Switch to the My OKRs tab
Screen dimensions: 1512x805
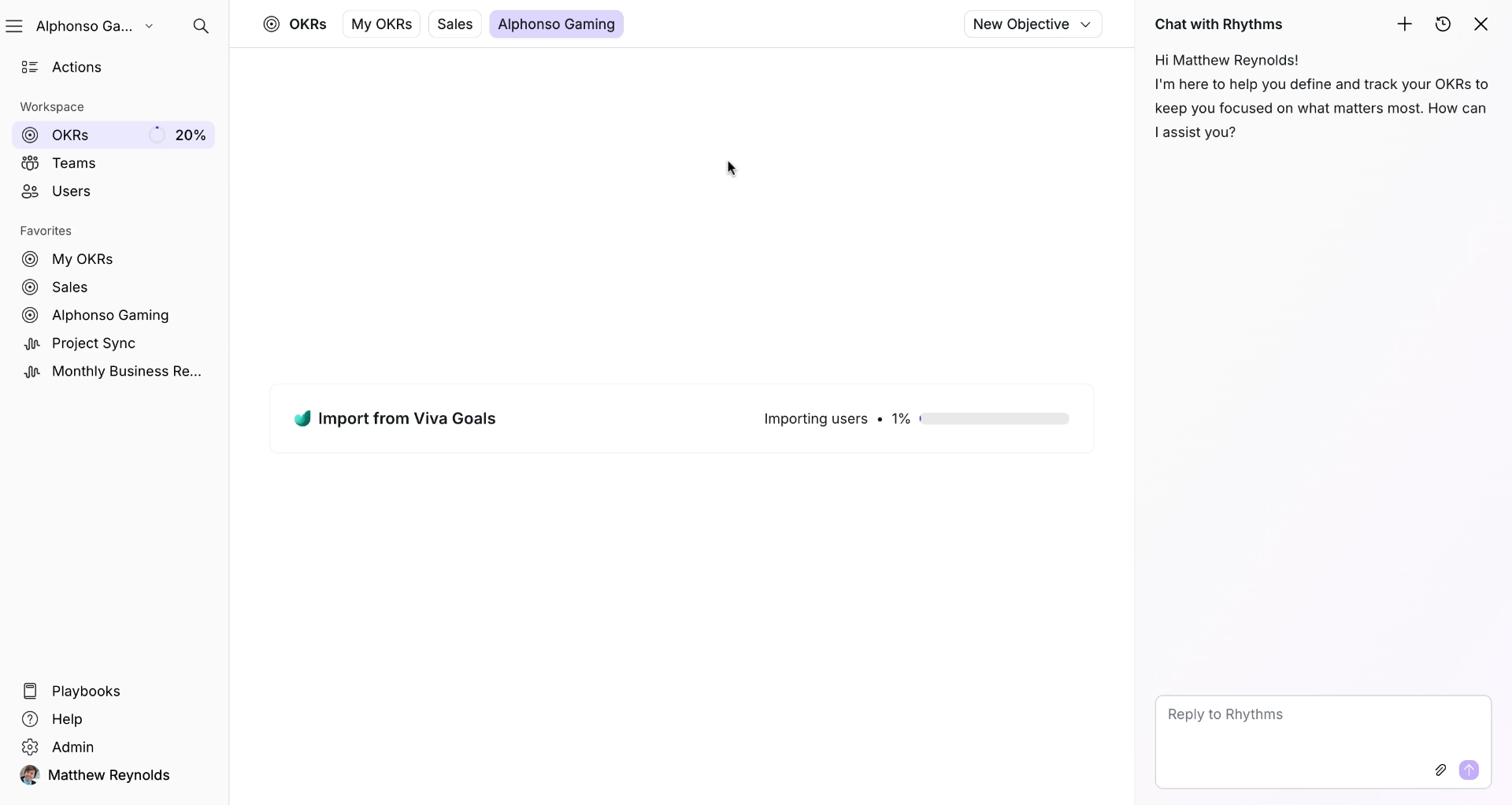click(x=381, y=24)
